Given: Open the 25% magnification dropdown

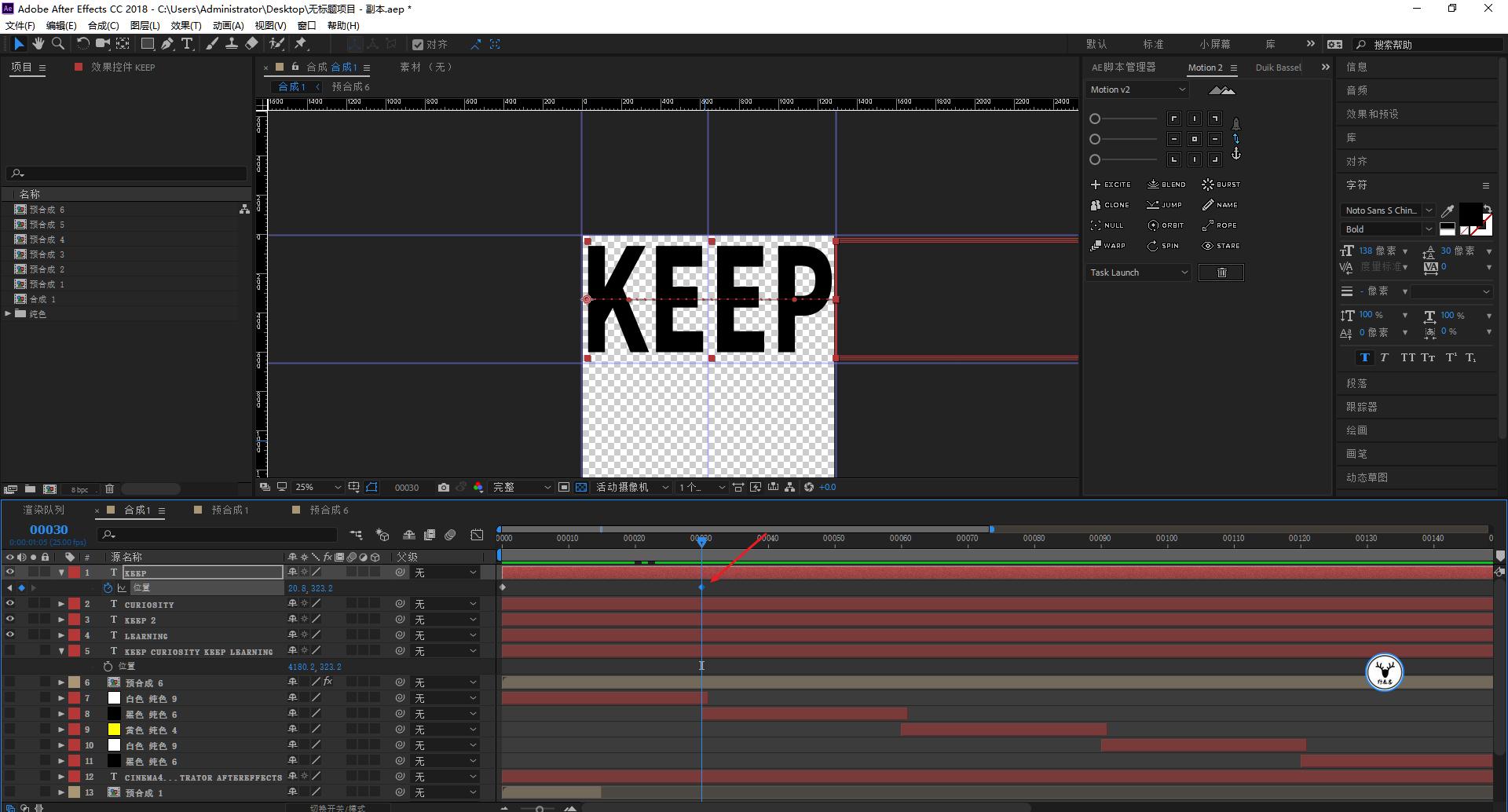Looking at the screenshot, I should (x=317, y=488).
